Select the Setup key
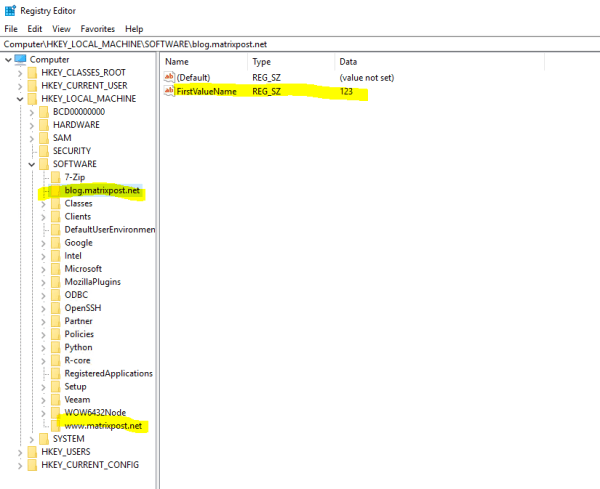 pyautogui.click(x=75, y=386)
